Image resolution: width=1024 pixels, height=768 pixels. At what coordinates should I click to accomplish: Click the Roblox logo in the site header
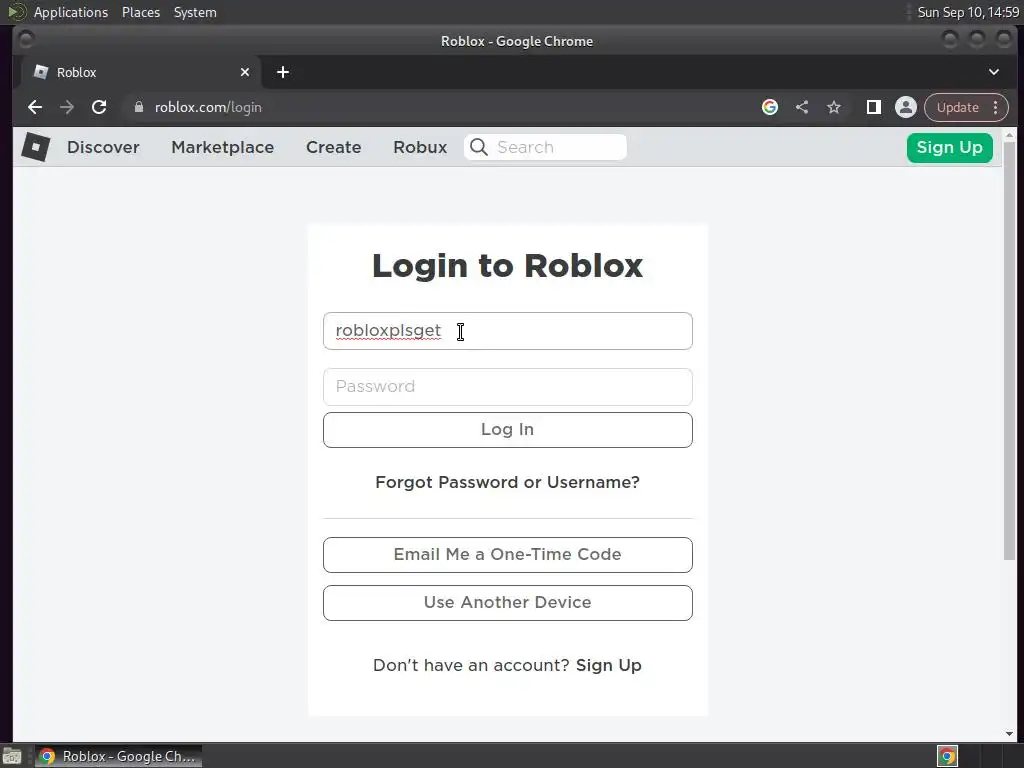tap(35, 146)
